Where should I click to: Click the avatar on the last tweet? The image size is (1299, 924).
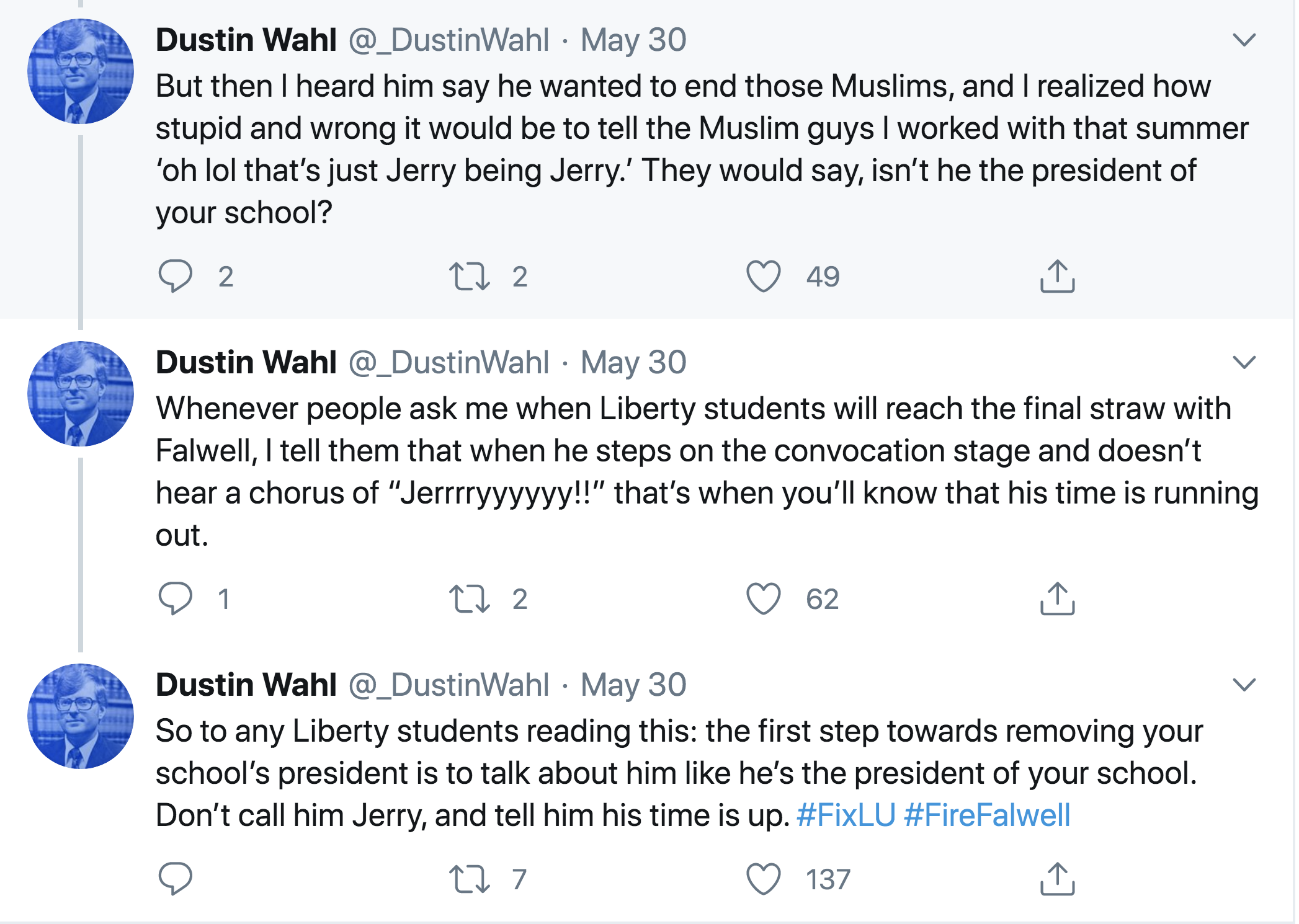[x=81, y=716]
